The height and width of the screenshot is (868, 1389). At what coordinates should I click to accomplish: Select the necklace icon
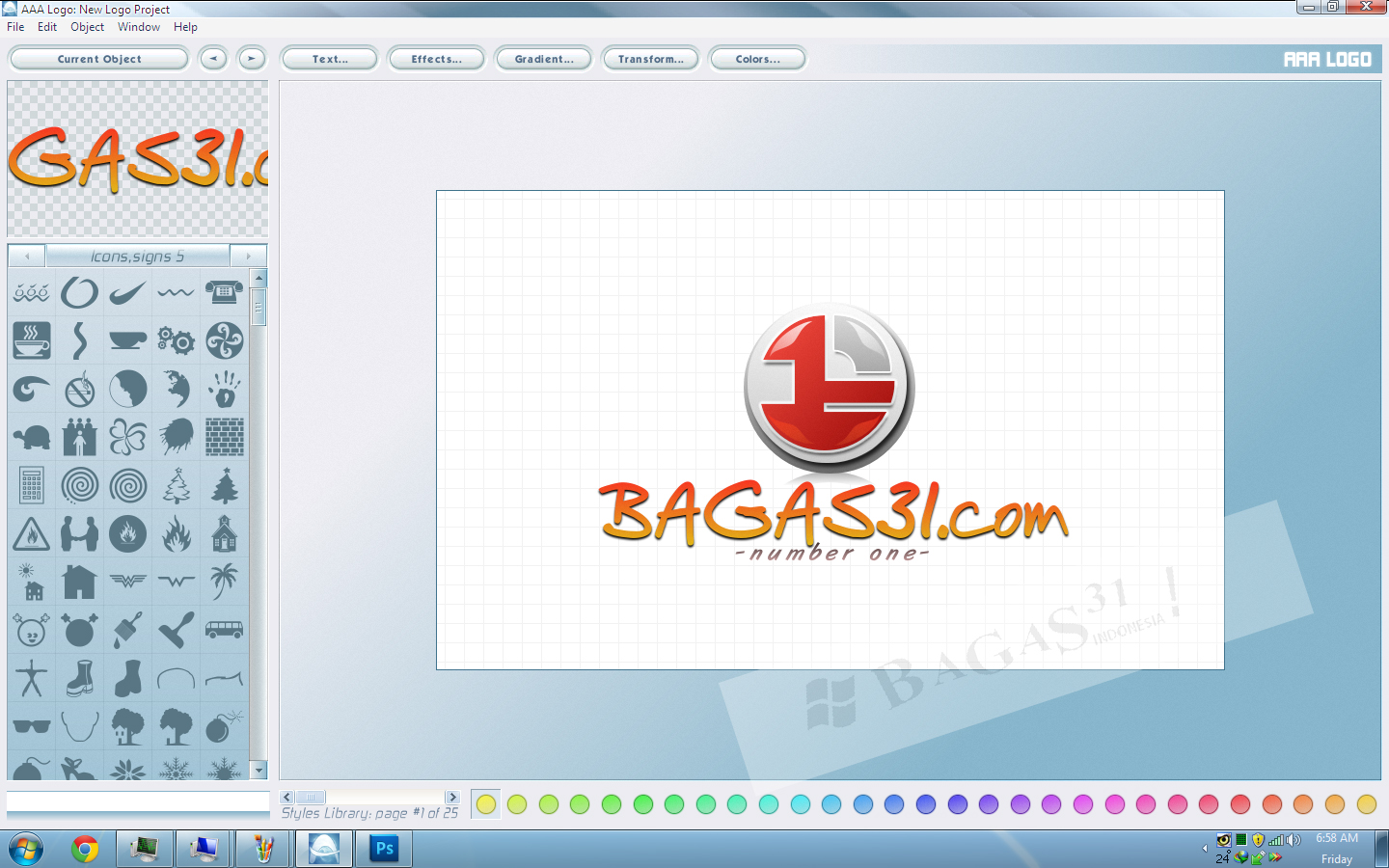tap(80, 726)
